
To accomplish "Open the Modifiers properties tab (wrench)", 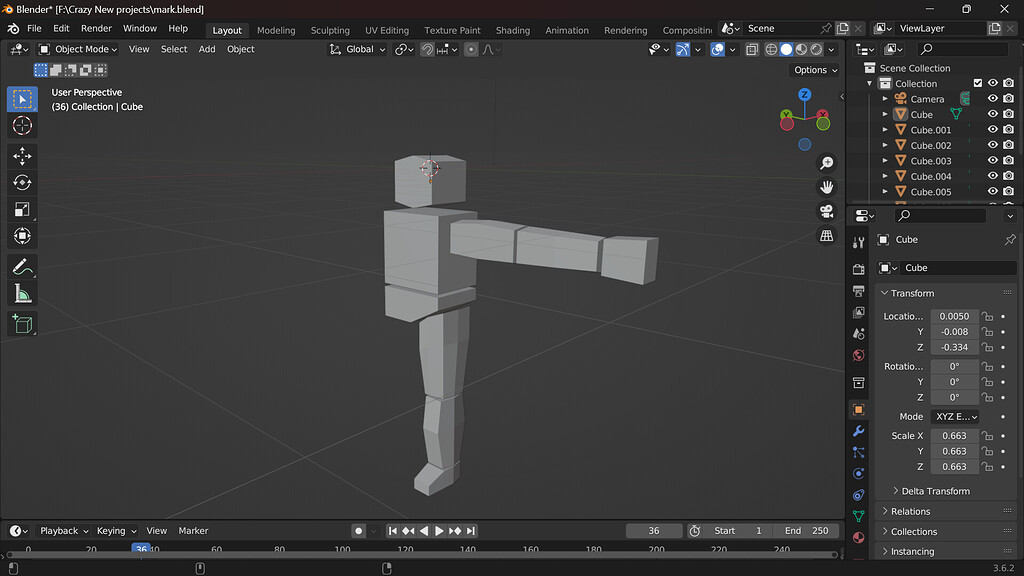I will pos(859,431).
